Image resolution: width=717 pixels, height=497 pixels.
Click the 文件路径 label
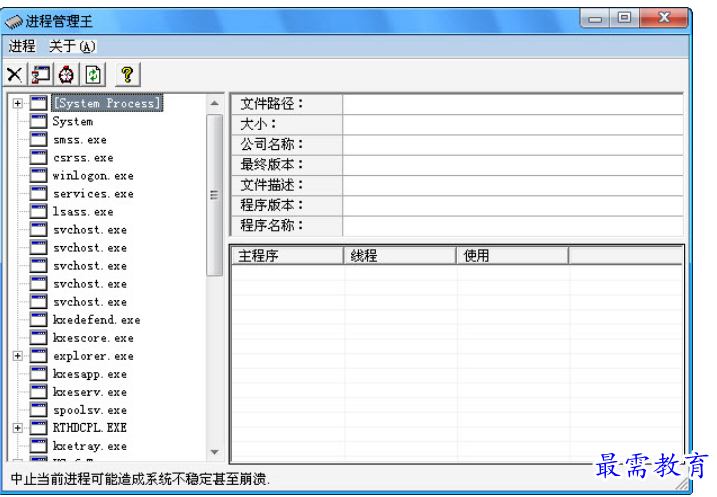pos(272,104)
